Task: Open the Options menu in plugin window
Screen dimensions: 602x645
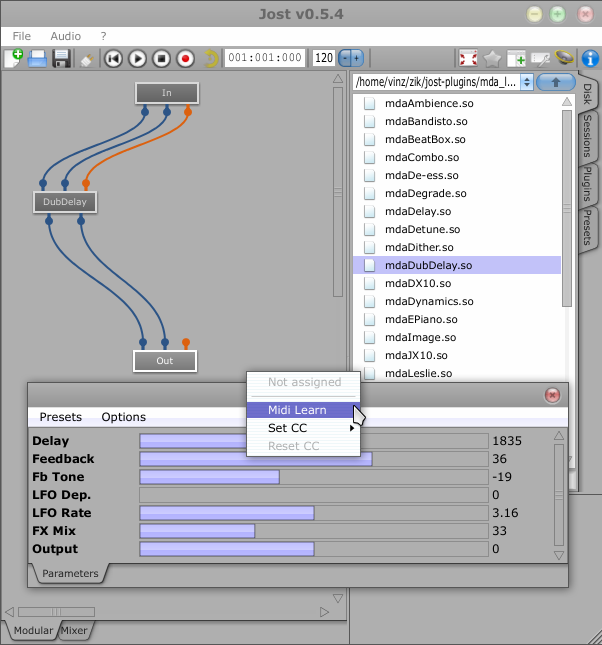Action: [x=123, y=417]
